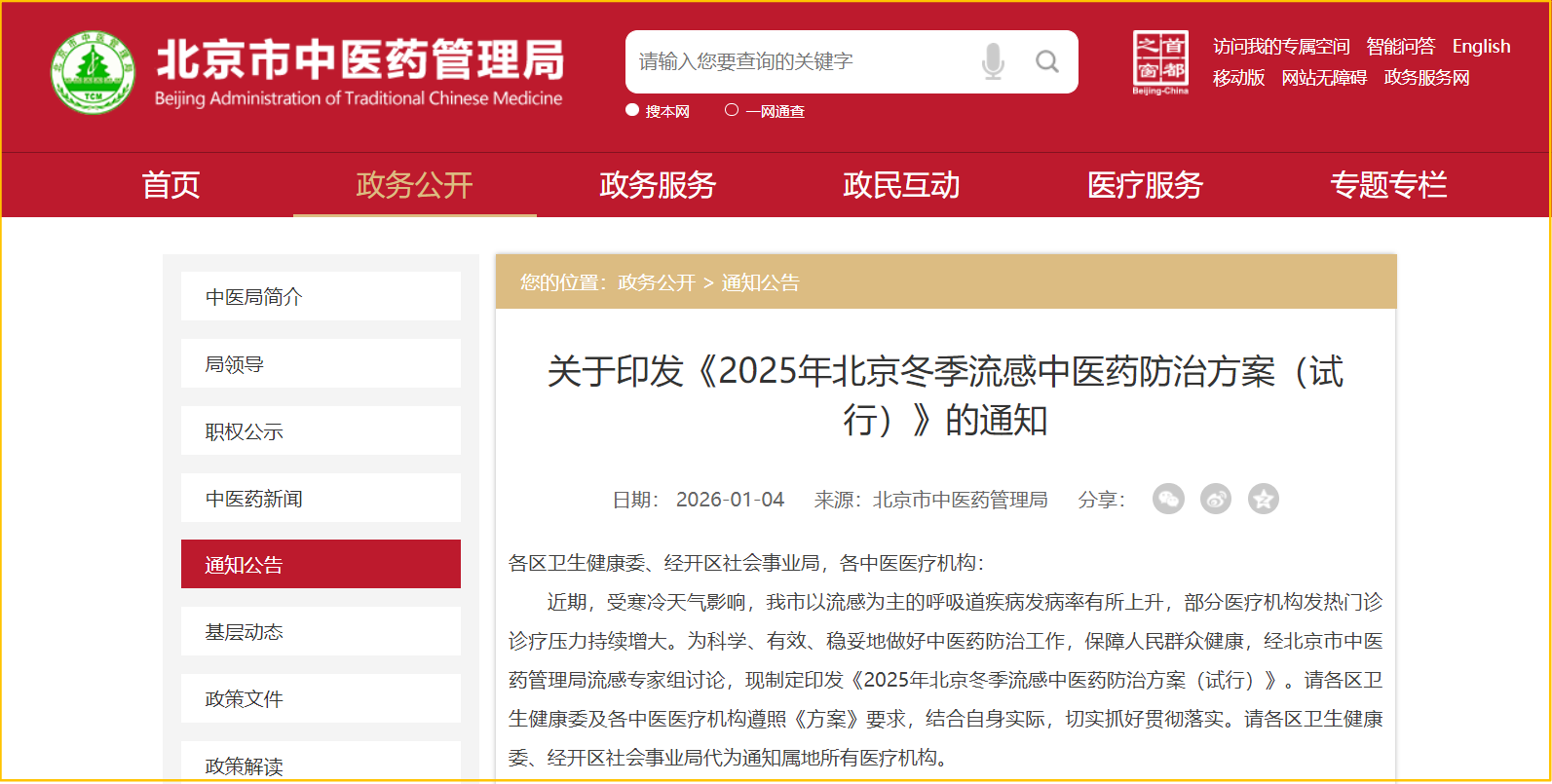Click the 网站无障碍 accessibility link
This screenshot has height=784, width=1552.
click(x=1323, y=78)
